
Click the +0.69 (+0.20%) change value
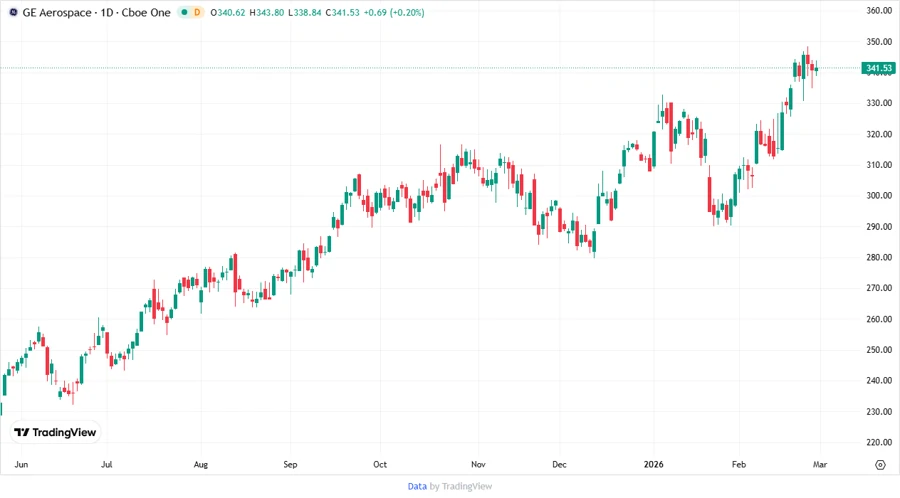coord(394,13)
